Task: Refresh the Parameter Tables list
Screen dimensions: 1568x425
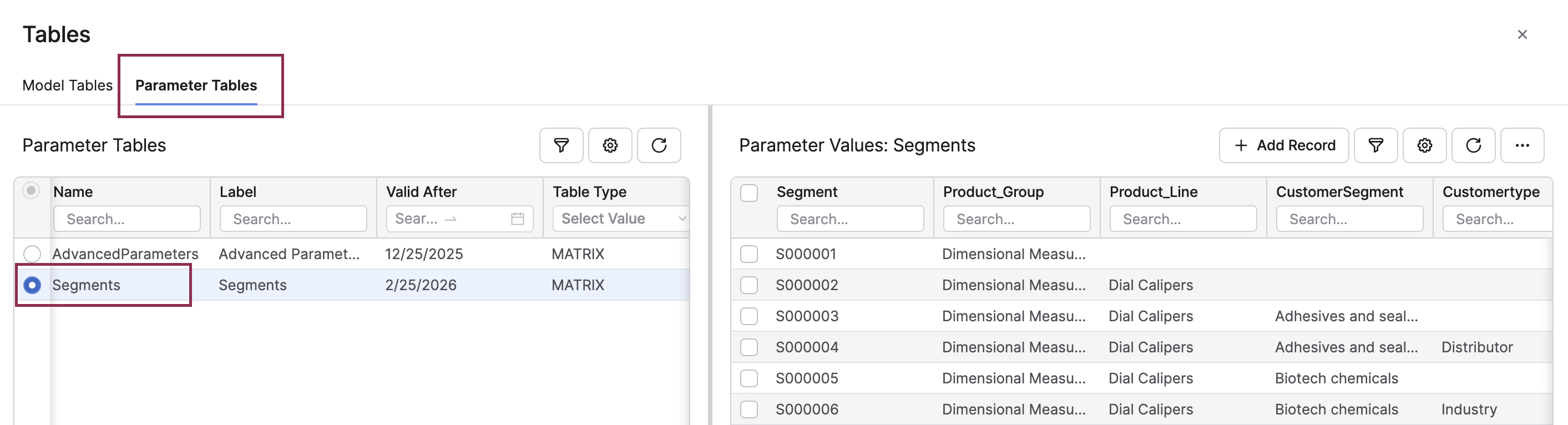Action: 659,145
